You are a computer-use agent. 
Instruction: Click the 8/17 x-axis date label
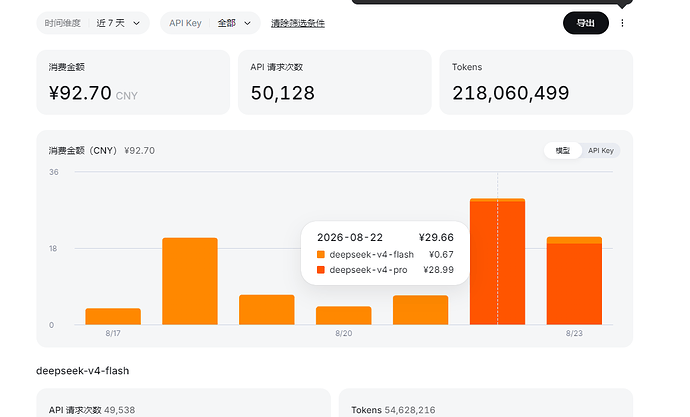113,333
